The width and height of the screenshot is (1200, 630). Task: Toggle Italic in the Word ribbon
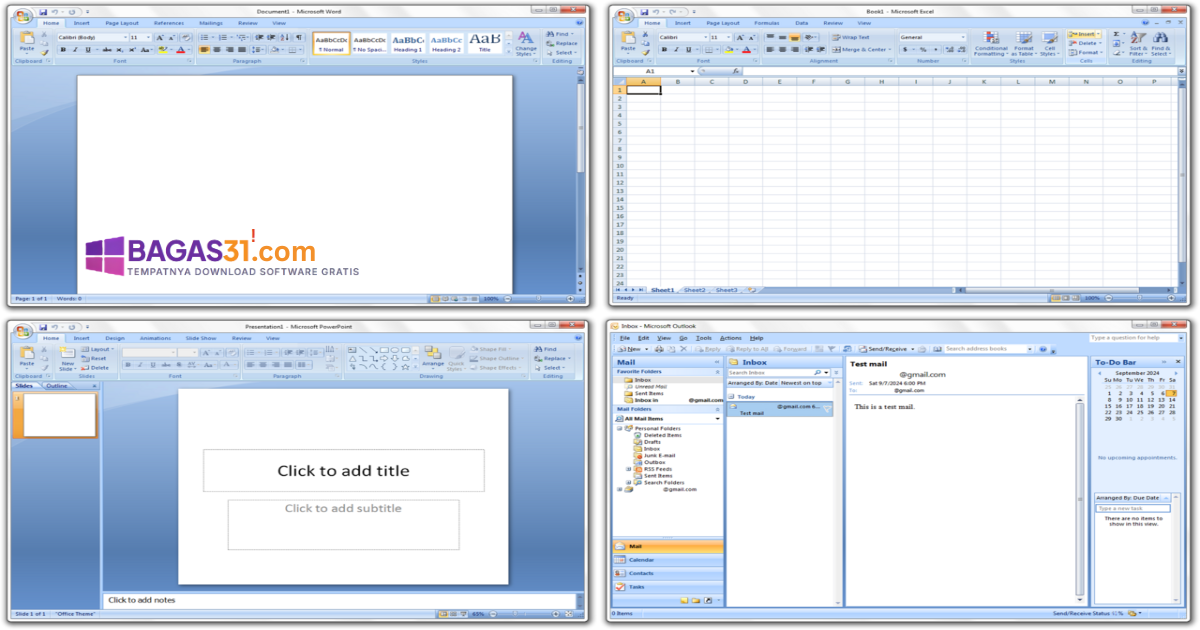pos(75,50)
